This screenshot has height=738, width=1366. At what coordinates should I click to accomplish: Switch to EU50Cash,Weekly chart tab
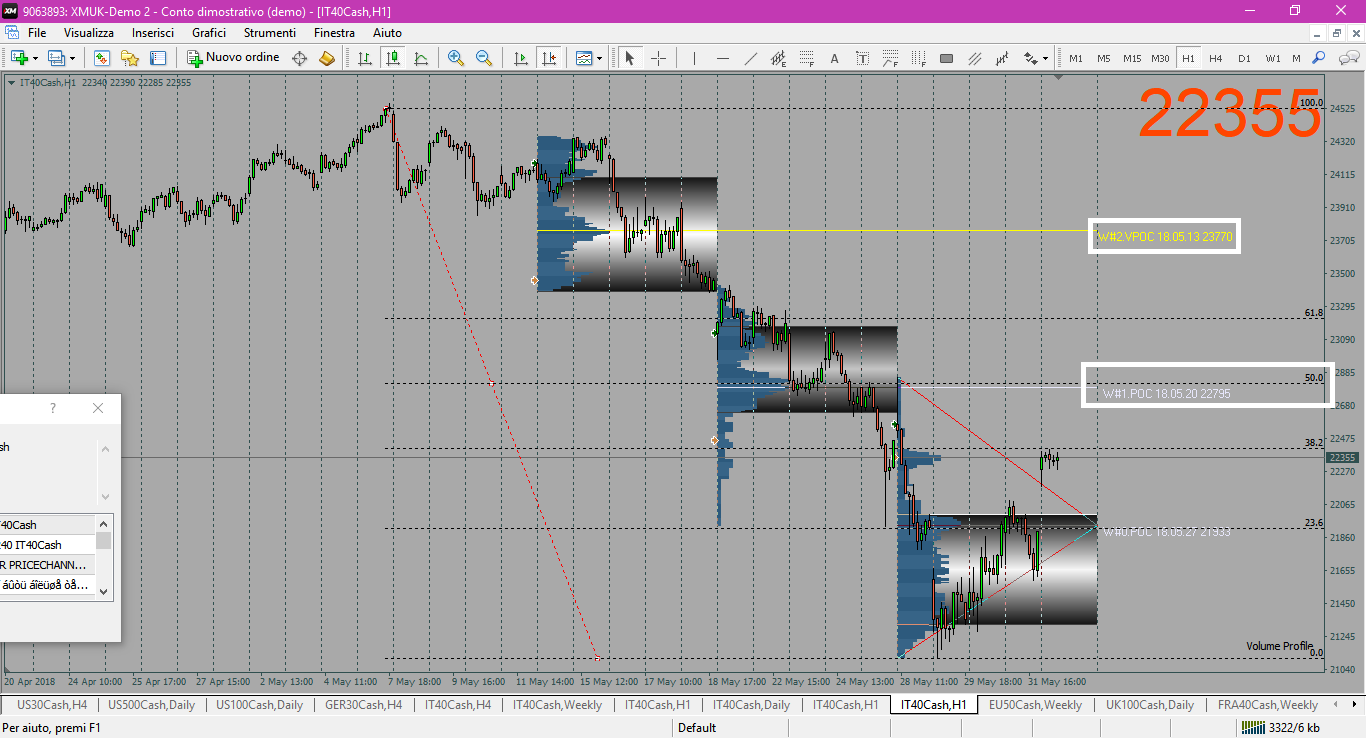point(1035,705)
